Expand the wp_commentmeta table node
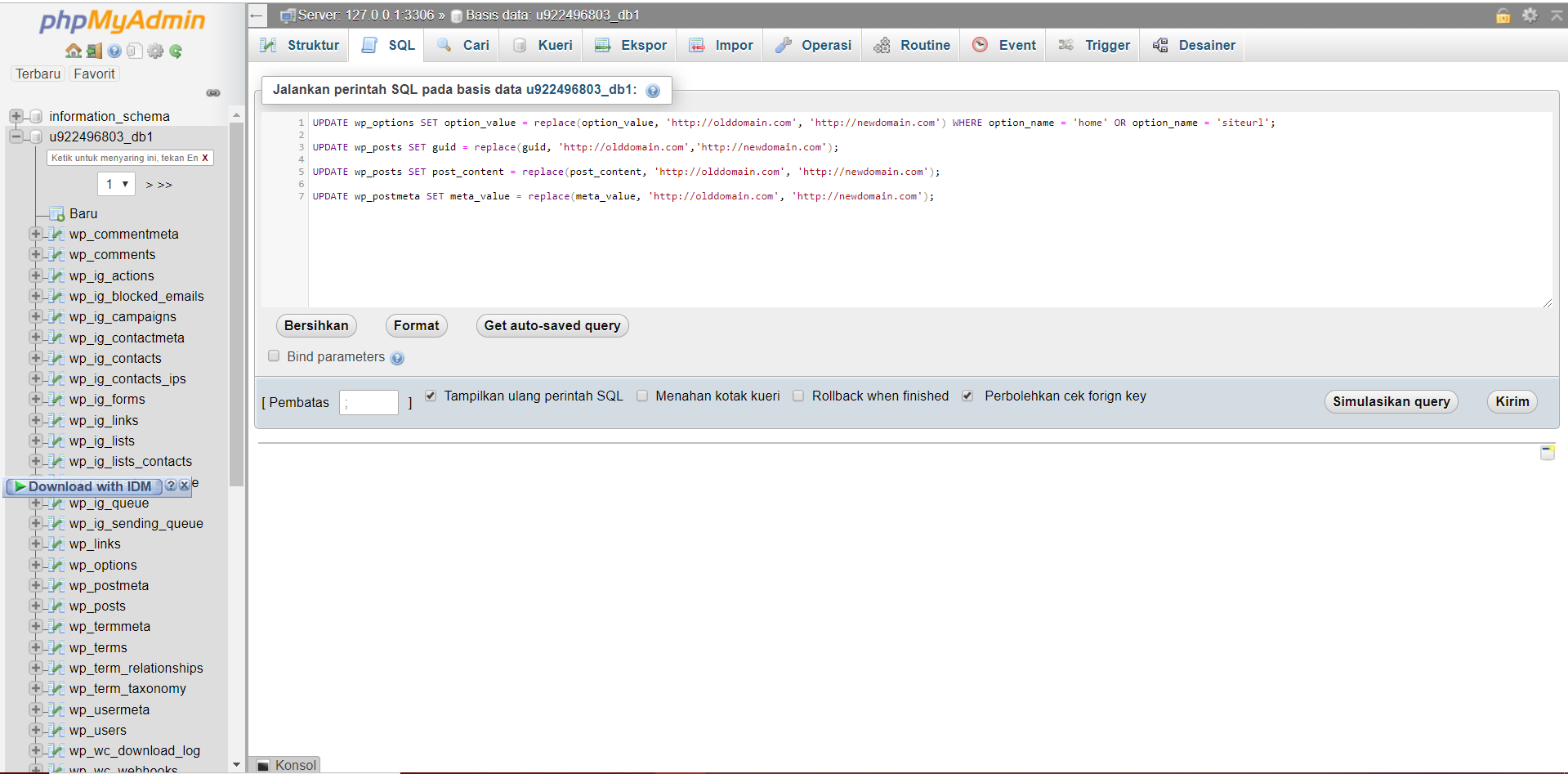 (35, 234)
